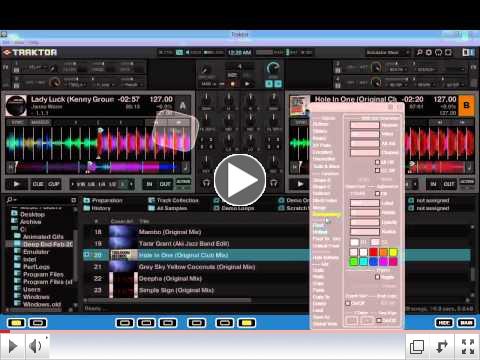Toggle the ACTIVE loop button on Deck A
480x360 pixels.
click(x=183, y=182)
